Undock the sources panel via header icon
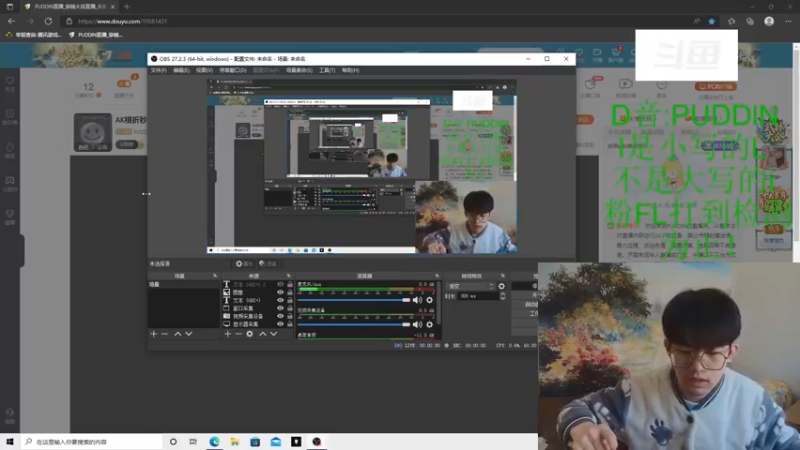Image resolution: width=800 pixels, height=450 pixels. [x=289, y=276]
